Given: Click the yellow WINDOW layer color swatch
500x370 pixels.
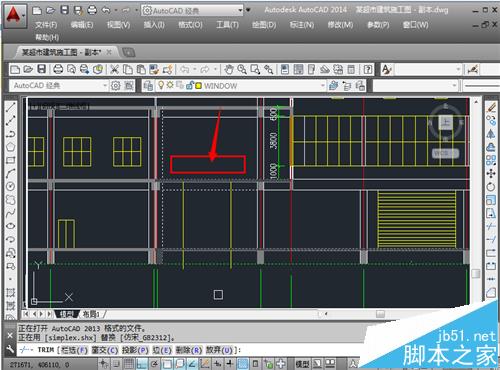Looking at the screenshot, I should click(198, 86).
